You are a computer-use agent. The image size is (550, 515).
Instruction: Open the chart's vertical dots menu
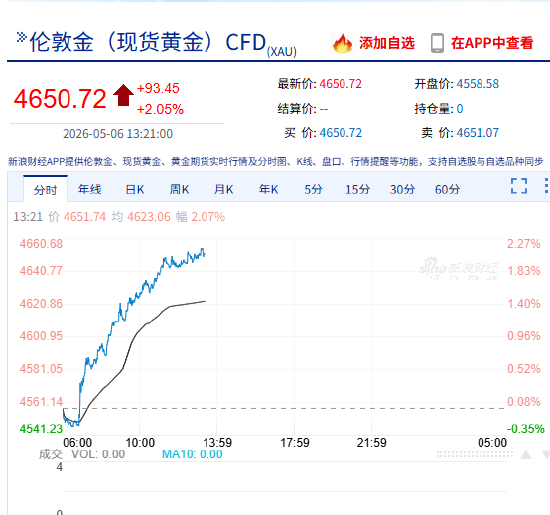546,186
